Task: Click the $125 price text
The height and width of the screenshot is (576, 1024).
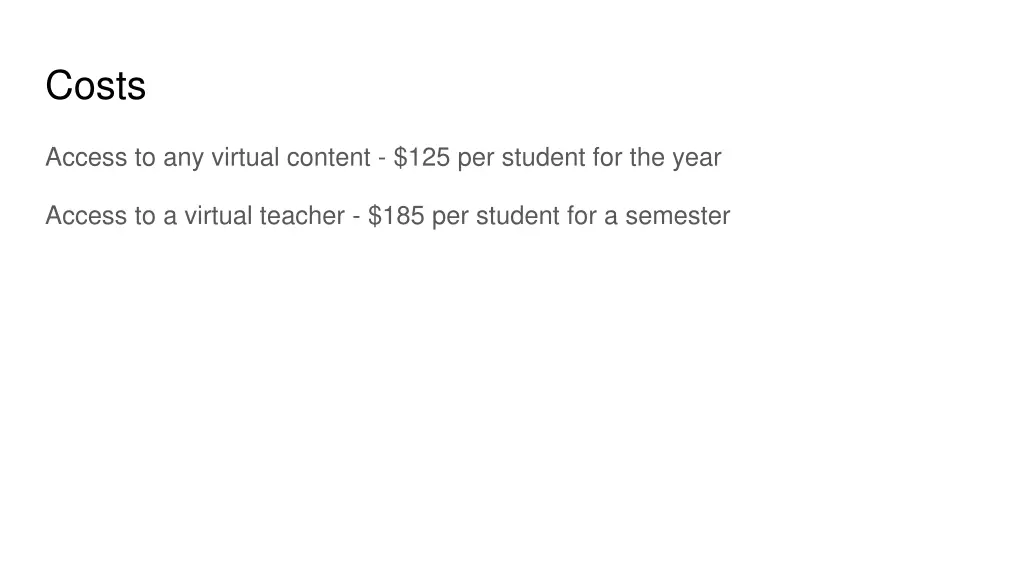Action: (422, 157)
